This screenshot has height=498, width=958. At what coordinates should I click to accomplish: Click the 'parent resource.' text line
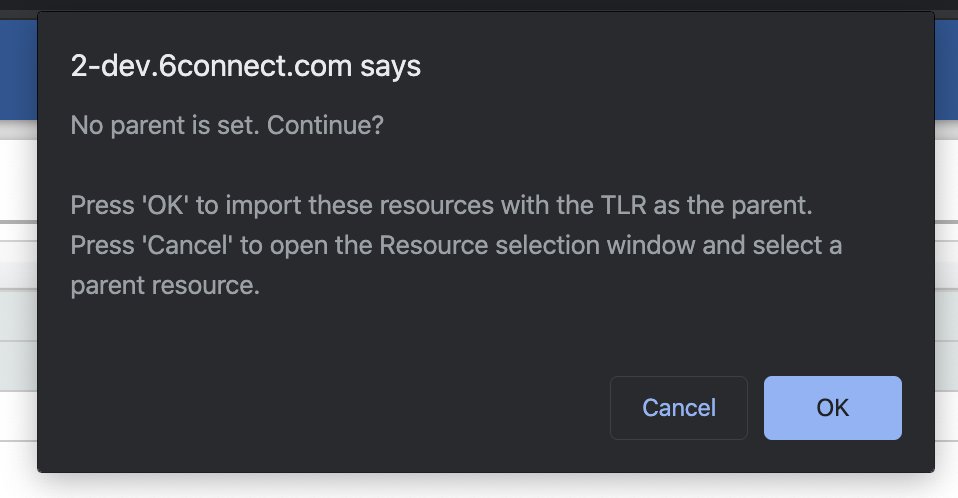pyautogui.click(x=165, y=286)
